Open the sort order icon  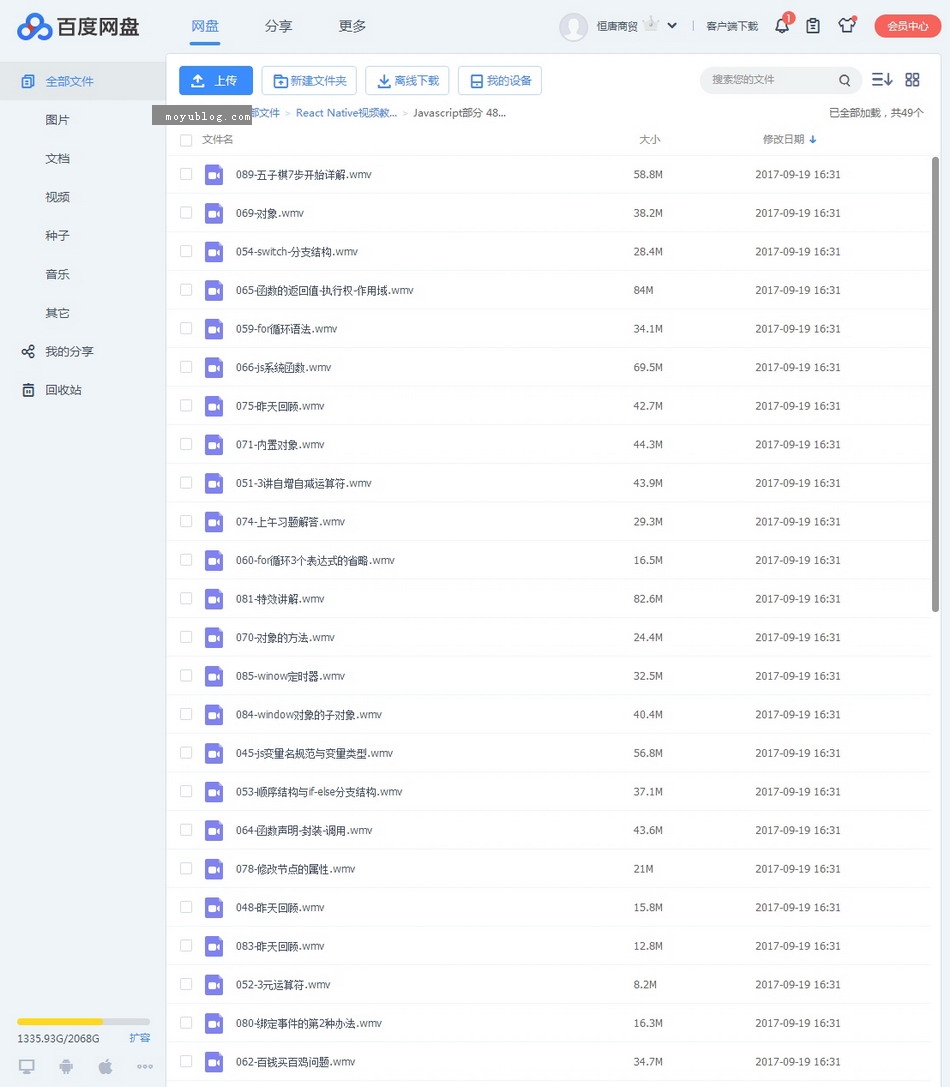pos(881,80)
